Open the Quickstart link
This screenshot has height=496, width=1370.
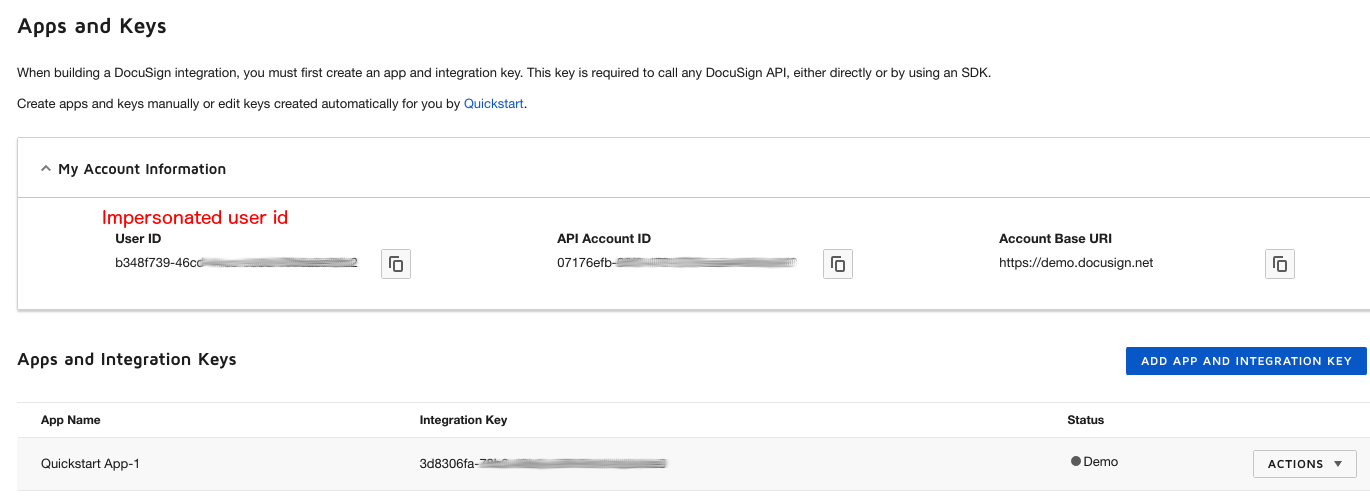[x=494, y=103]
